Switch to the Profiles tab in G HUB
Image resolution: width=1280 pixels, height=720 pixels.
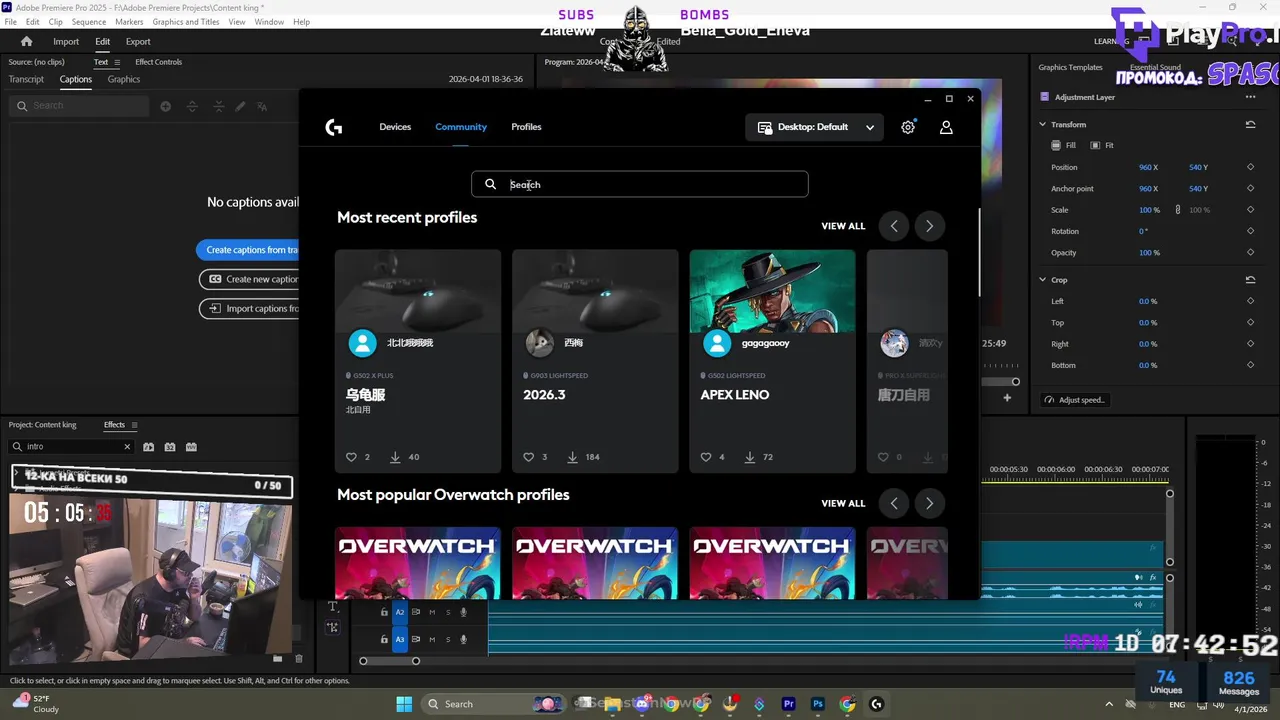tap(526, 127)
